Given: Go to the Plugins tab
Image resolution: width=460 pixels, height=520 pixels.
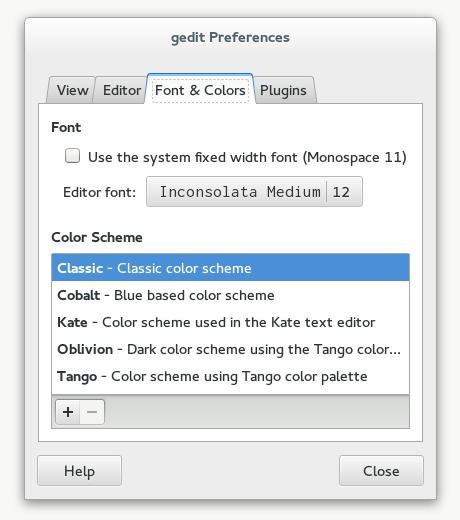Looking at the screenshot, I should coord(283,90).
